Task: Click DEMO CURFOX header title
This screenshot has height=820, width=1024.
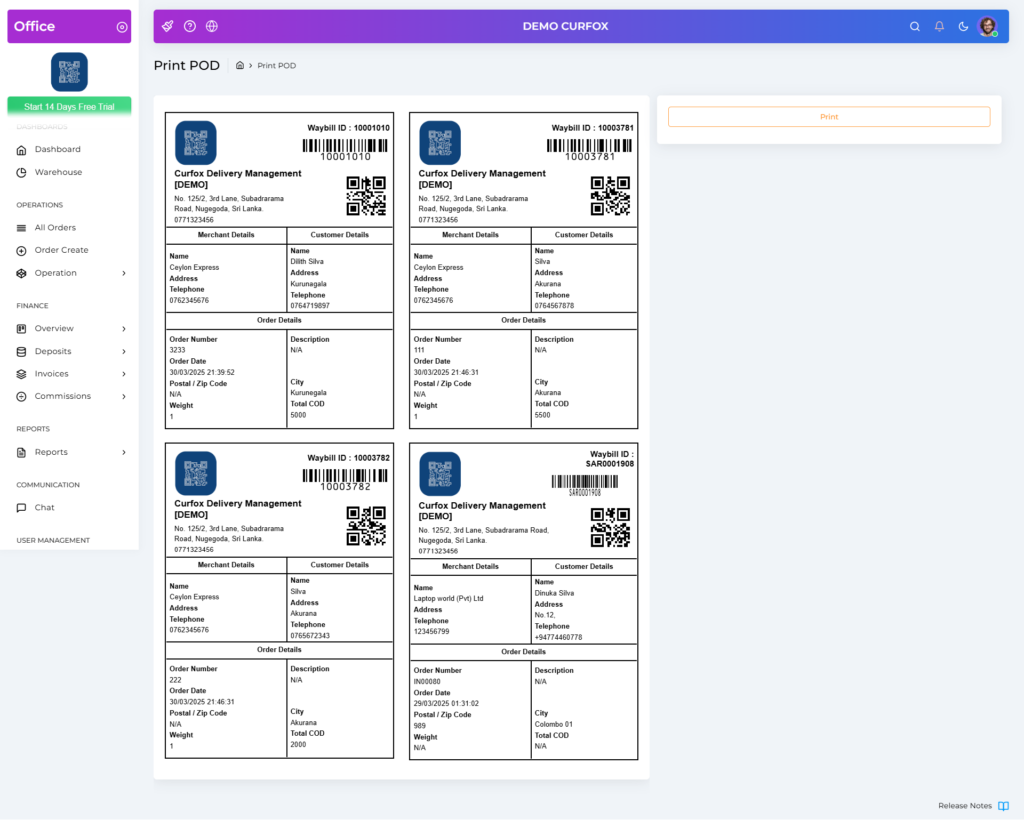Action: point(566,27)
